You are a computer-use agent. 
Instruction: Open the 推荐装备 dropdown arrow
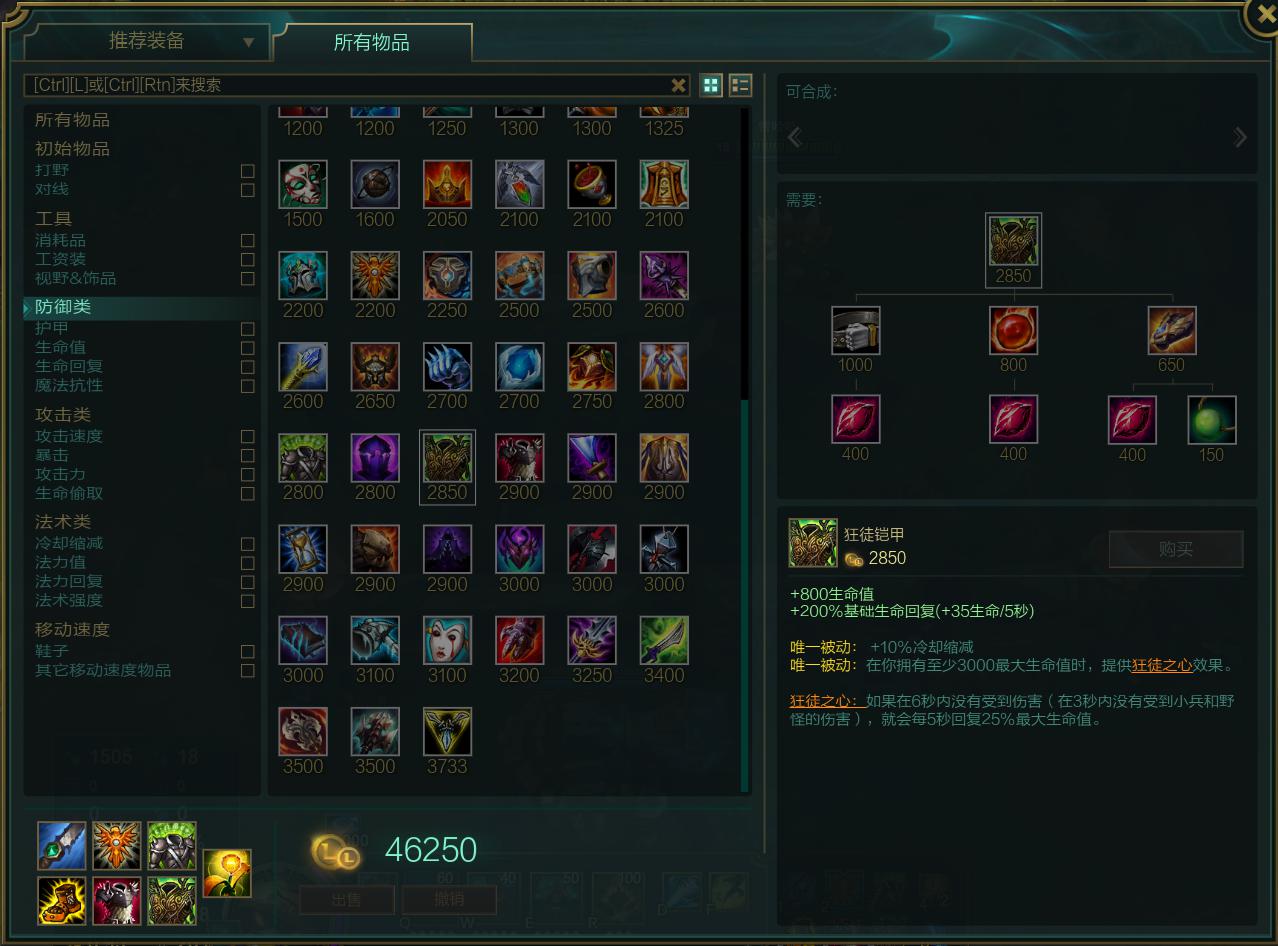(x=249, y=43)
